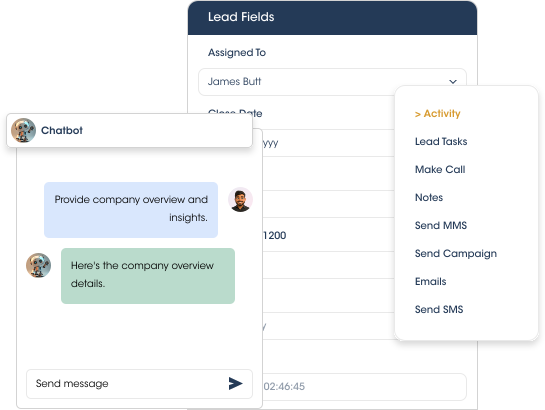The height and width of the screenshot is (410, 545).
Task: Click the Close Date input field
Action: pos(328,143)
